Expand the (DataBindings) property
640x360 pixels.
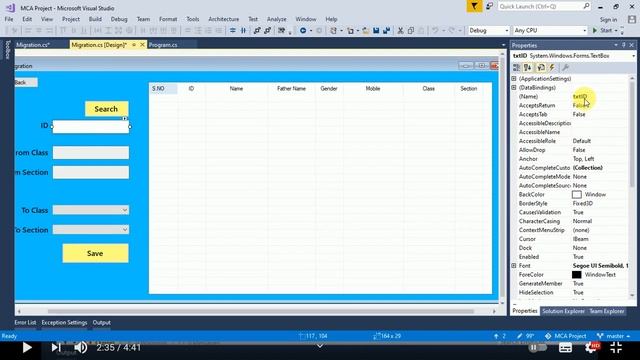coord(514,87)
